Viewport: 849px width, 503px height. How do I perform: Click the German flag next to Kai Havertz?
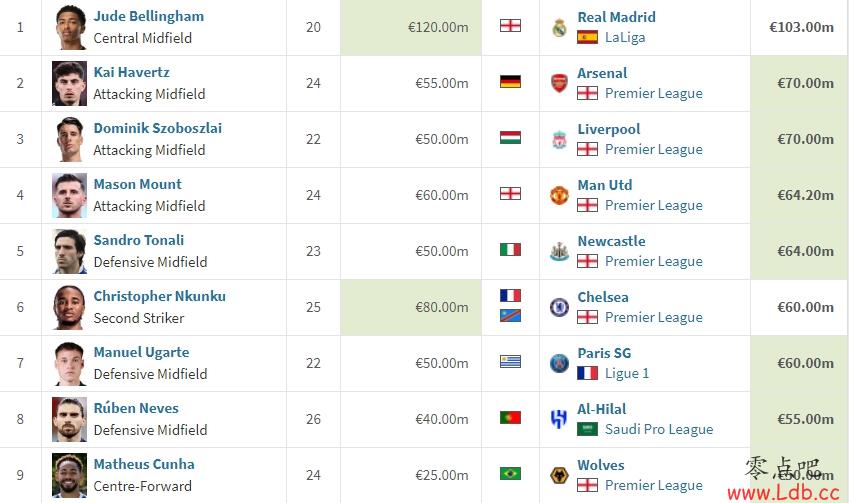(510, 82)
